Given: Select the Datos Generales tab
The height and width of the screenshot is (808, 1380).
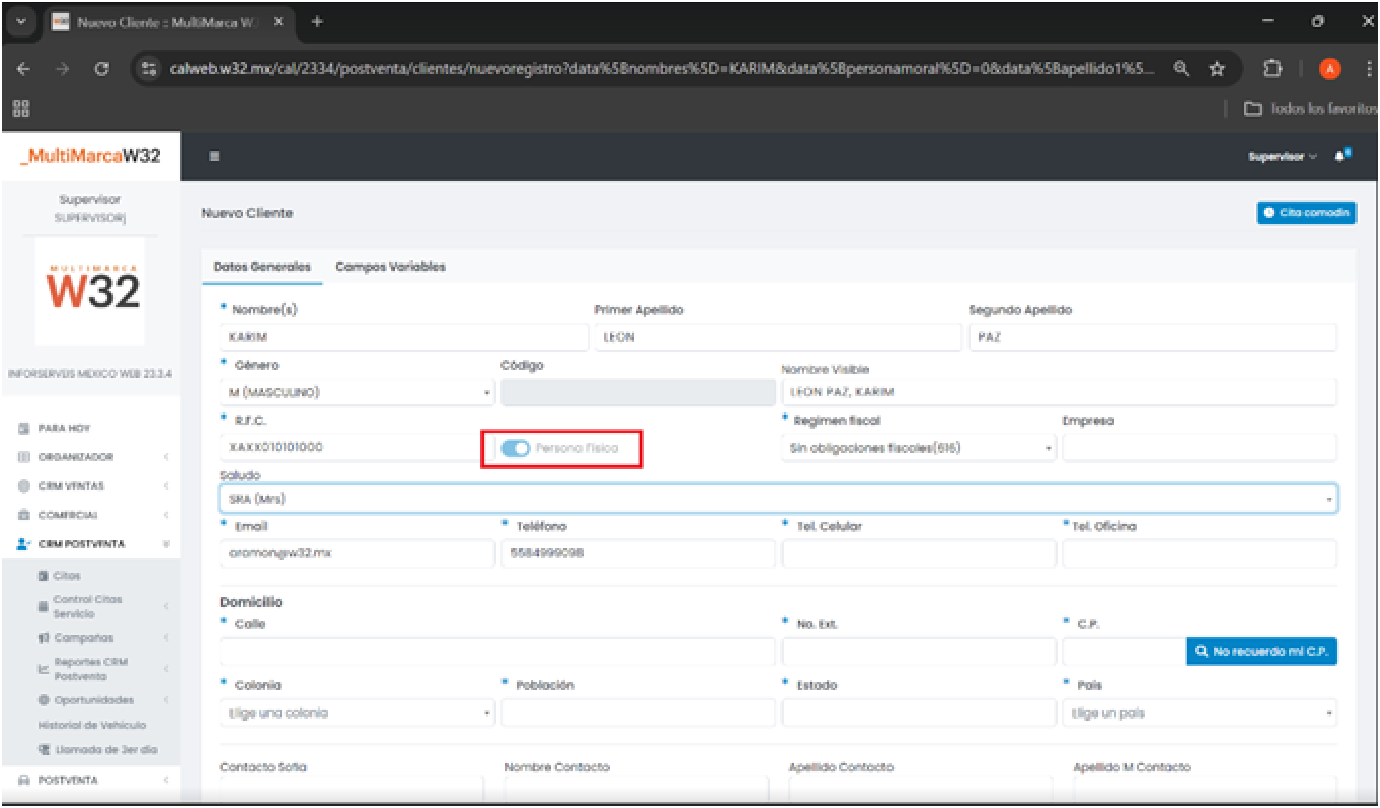Looking at the screenshot, I should point(262,267).
